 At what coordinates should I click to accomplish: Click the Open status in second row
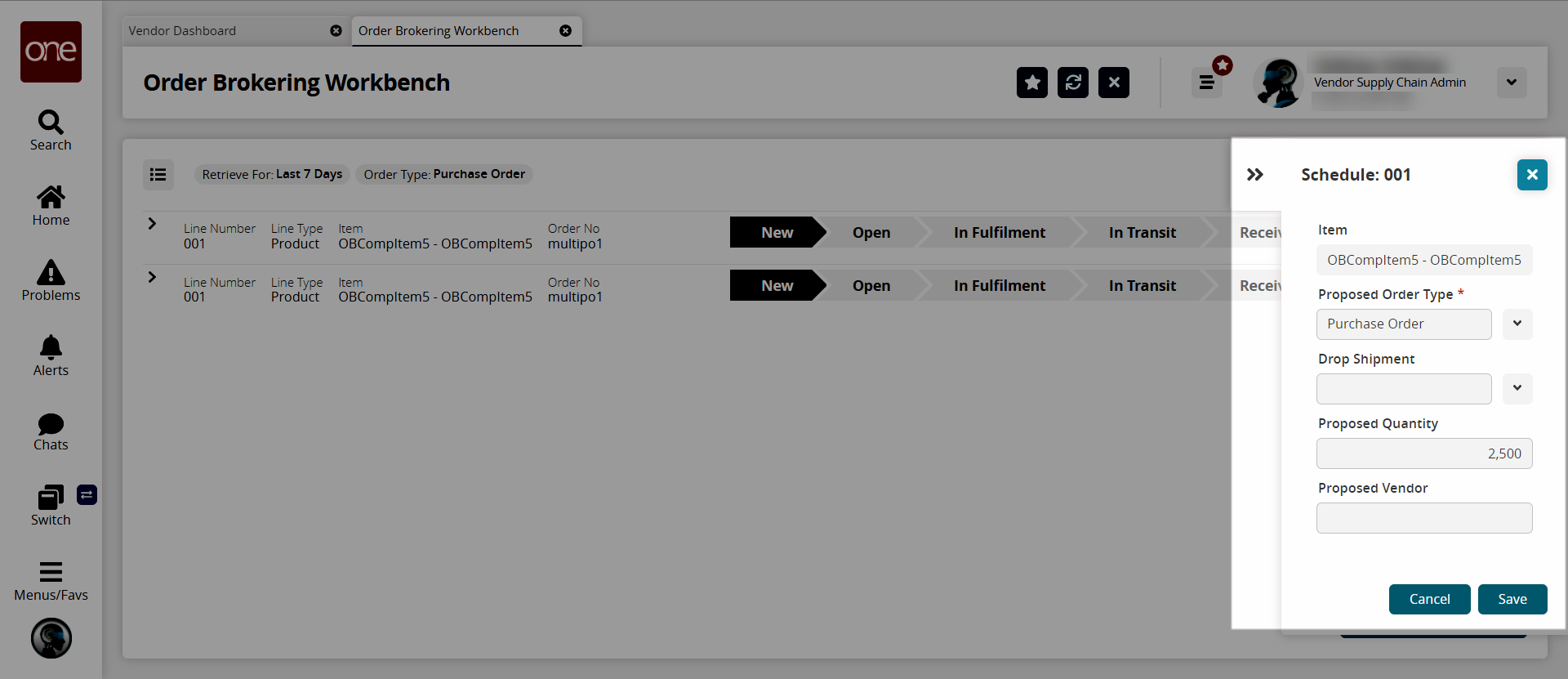pyautogui.click(x=871, y=286)
